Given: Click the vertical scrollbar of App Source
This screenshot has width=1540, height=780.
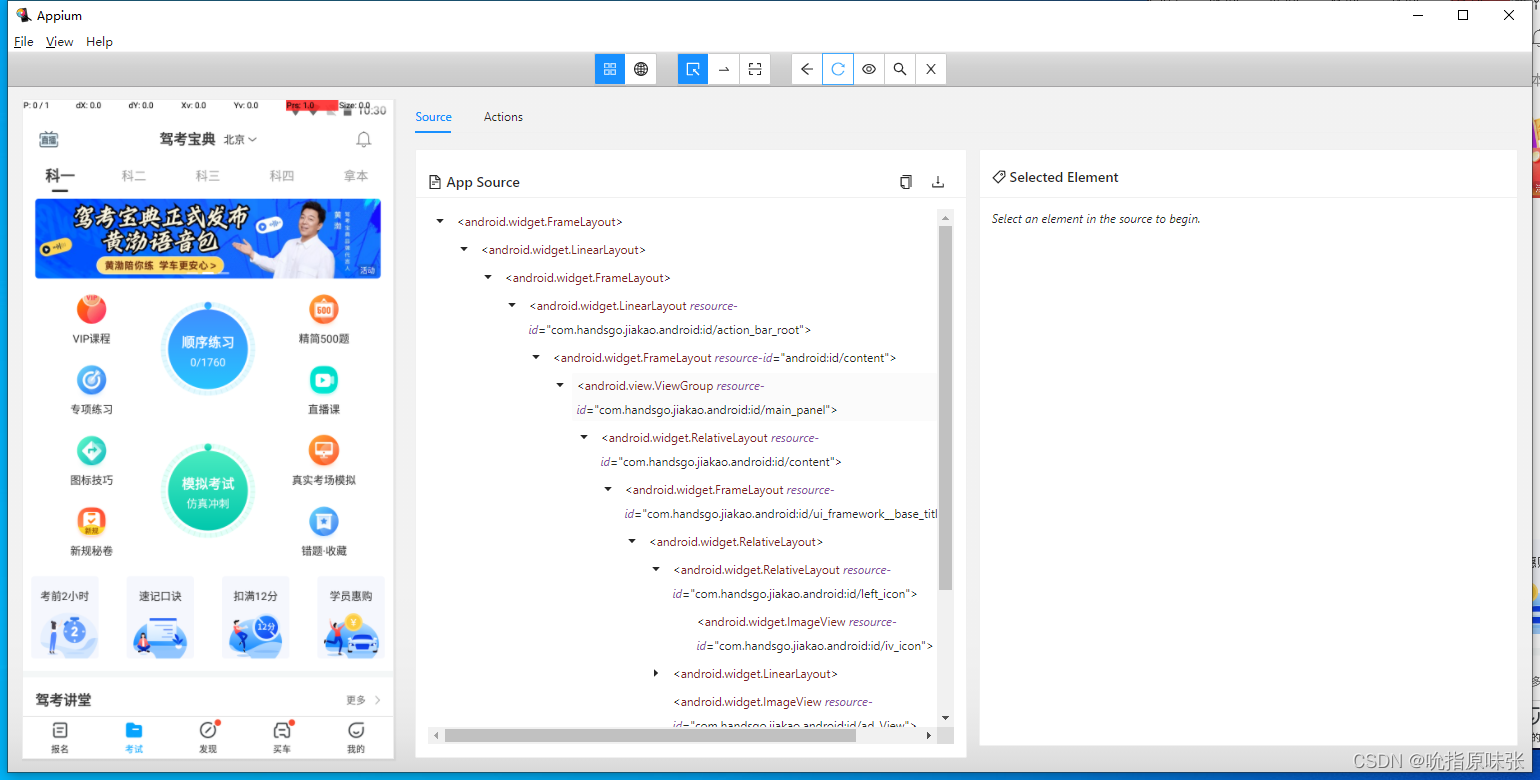Looking at the screenshot, I should click(x=945, y=408).
